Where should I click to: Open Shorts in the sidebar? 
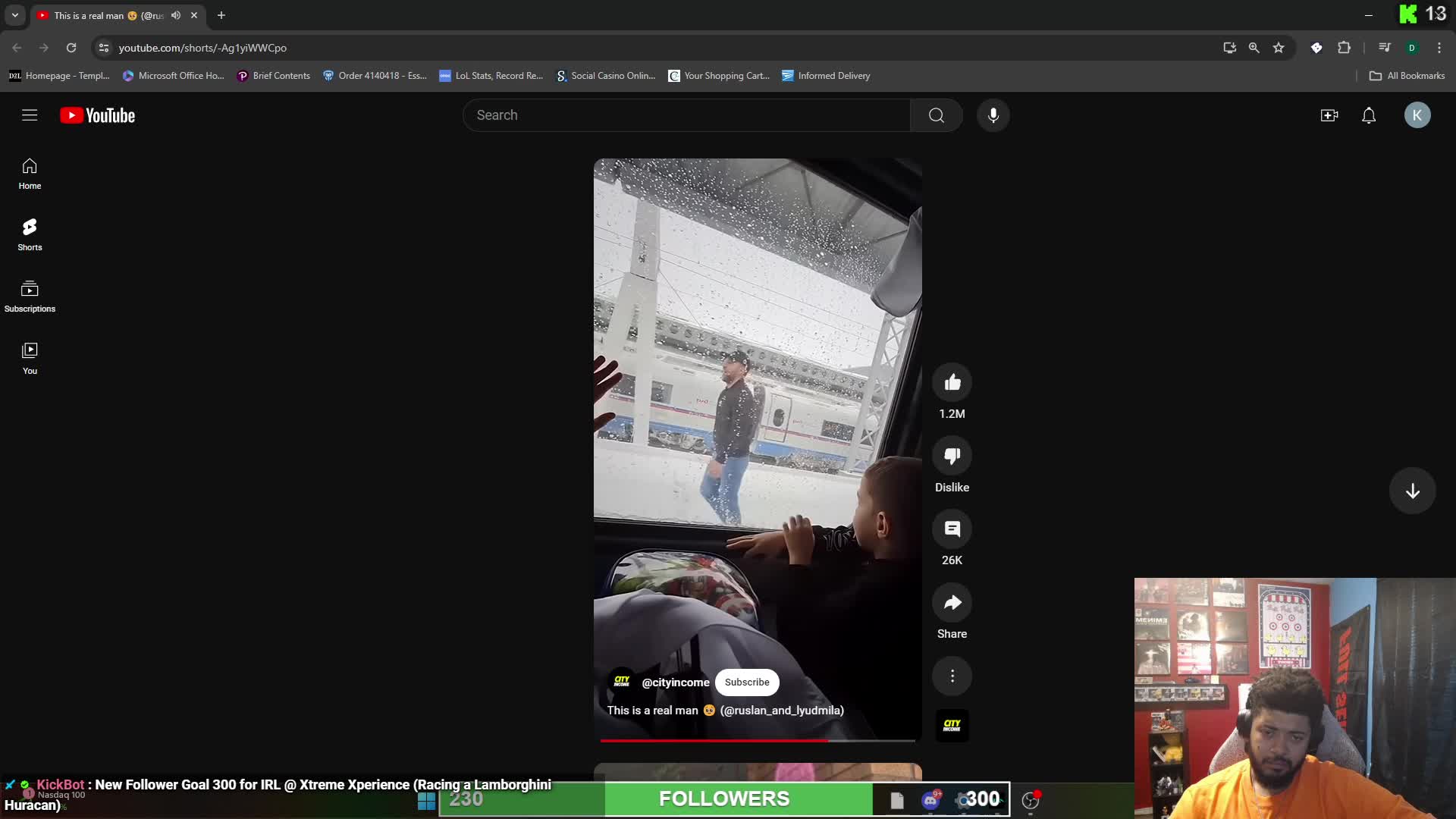click(30, 235)
